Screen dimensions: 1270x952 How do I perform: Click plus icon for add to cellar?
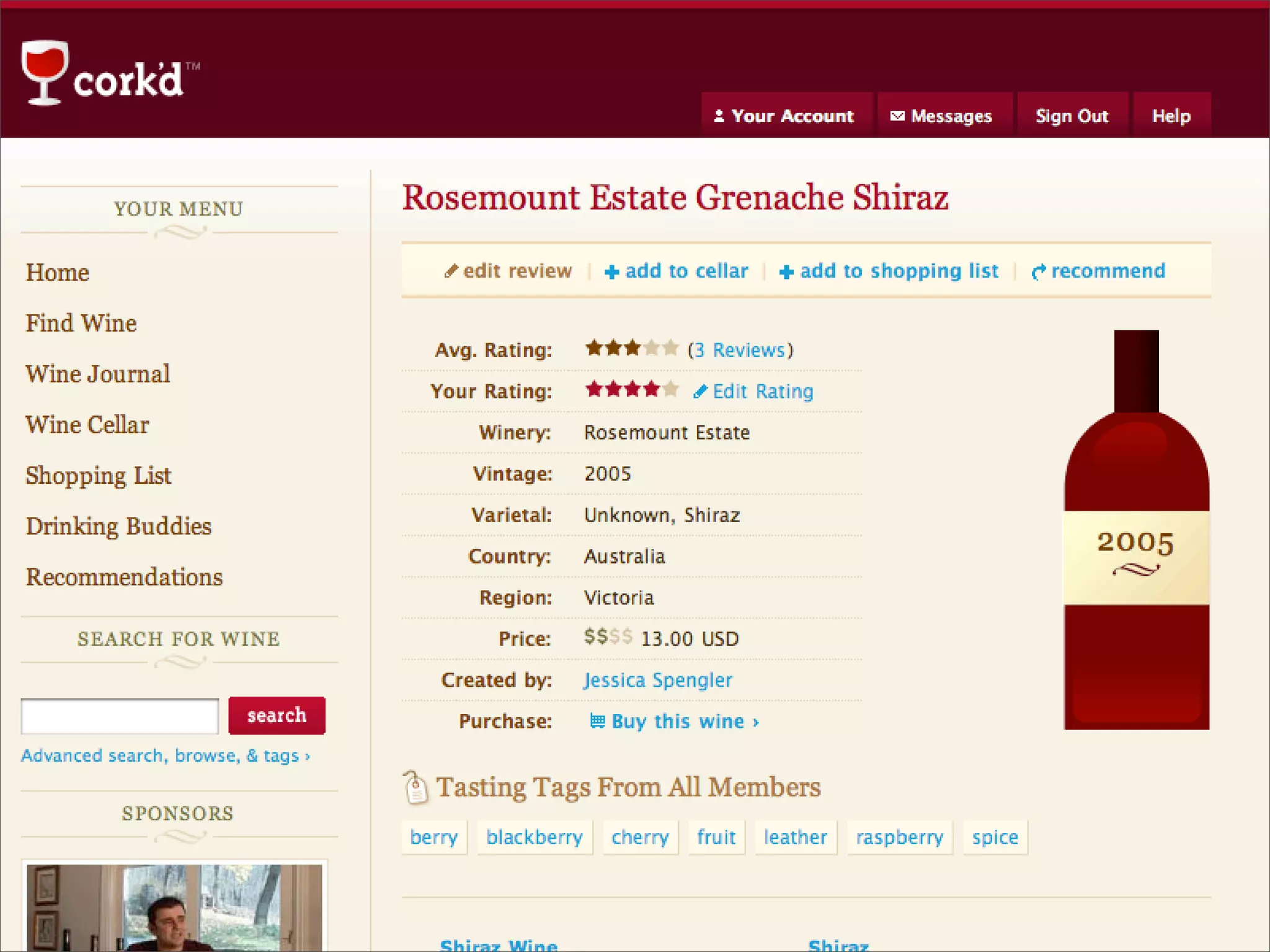611,272
